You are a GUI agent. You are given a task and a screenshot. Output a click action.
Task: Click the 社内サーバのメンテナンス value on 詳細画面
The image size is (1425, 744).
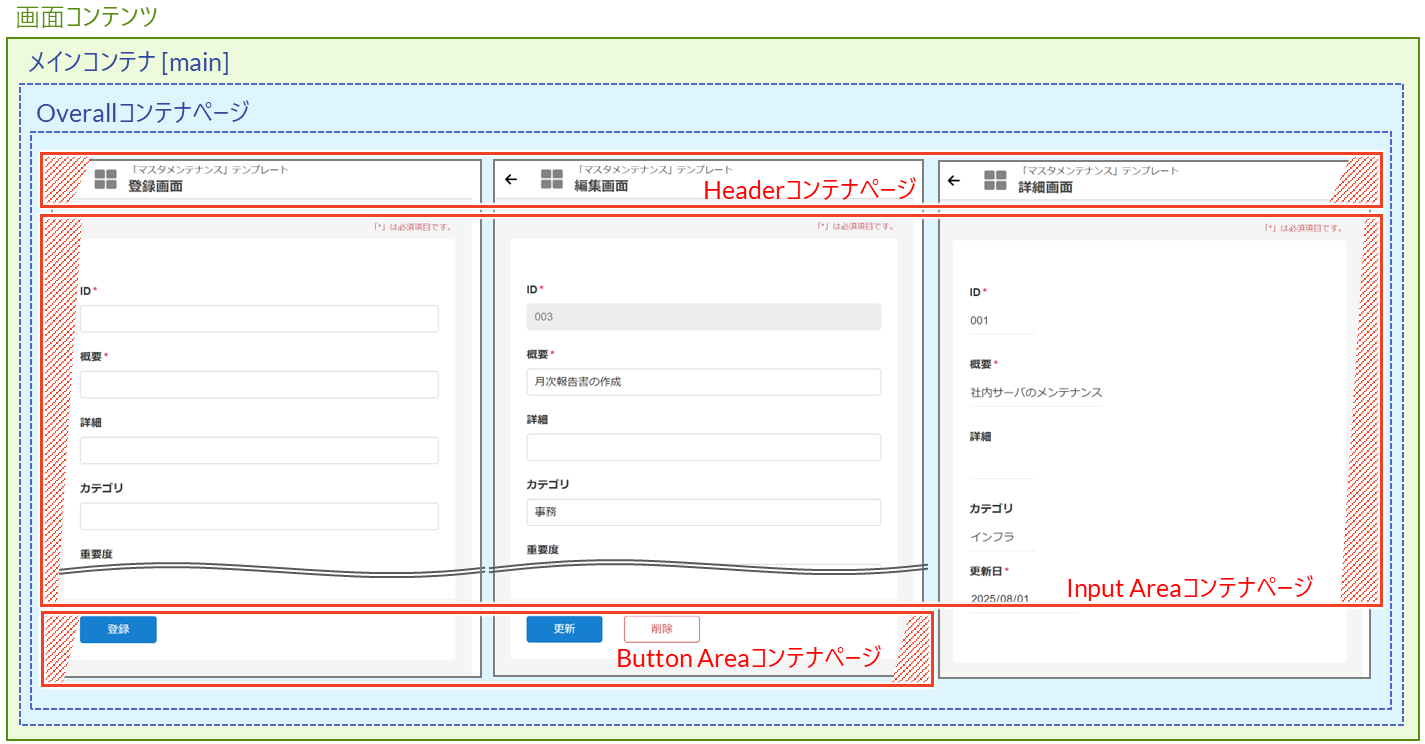pyautogui.click(x=1036, y=393)
